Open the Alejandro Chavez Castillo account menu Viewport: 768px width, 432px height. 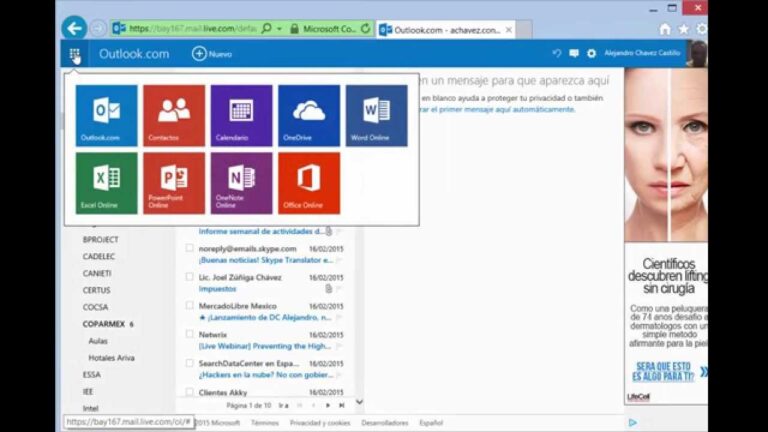click(642, 53)
